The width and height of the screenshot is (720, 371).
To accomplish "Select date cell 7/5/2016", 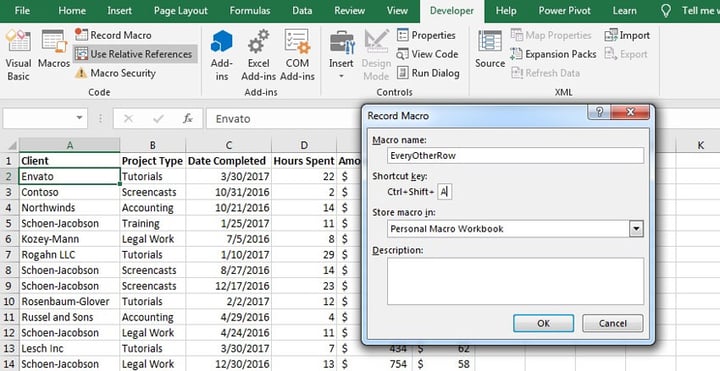I will tap(229, 239).
